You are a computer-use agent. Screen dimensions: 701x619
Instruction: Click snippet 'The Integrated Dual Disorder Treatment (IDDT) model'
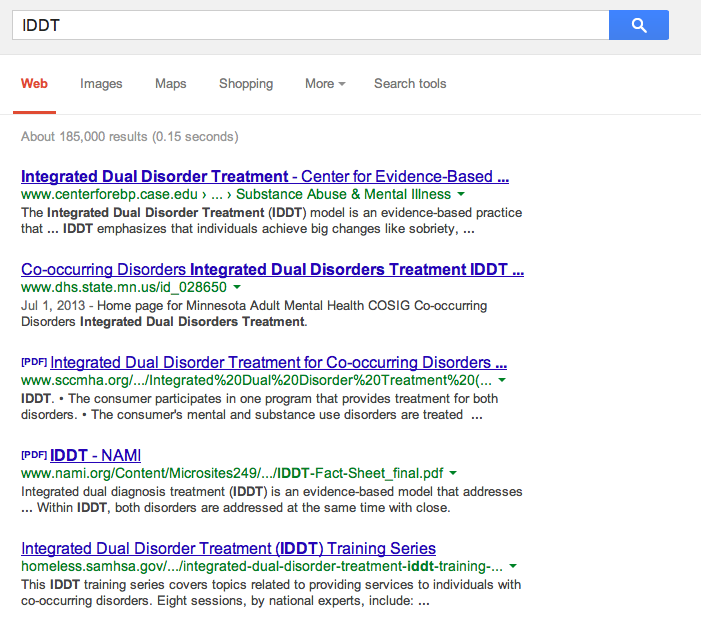pyautogui.click(x=271, y=221)
